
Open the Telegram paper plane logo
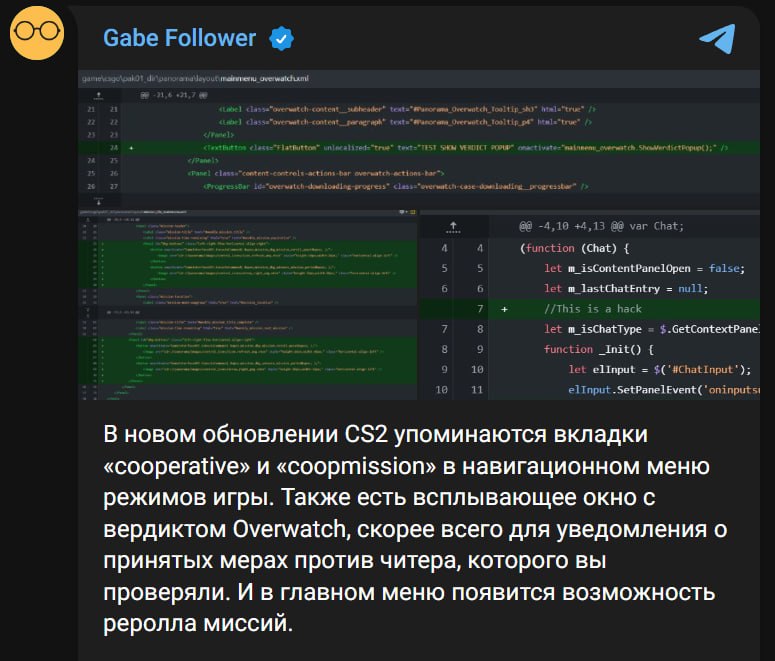(x=718, y=39)
